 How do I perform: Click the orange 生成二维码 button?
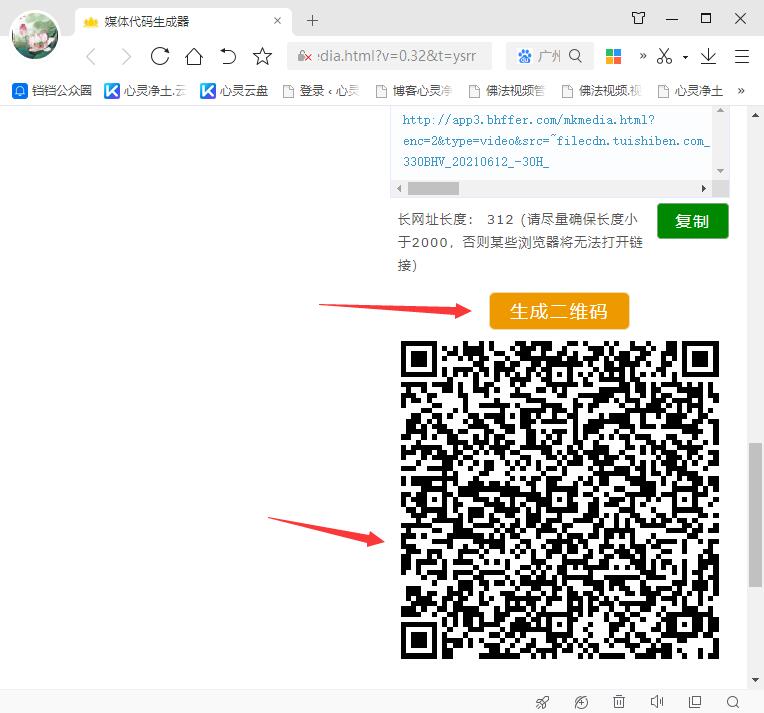point(559,311)
